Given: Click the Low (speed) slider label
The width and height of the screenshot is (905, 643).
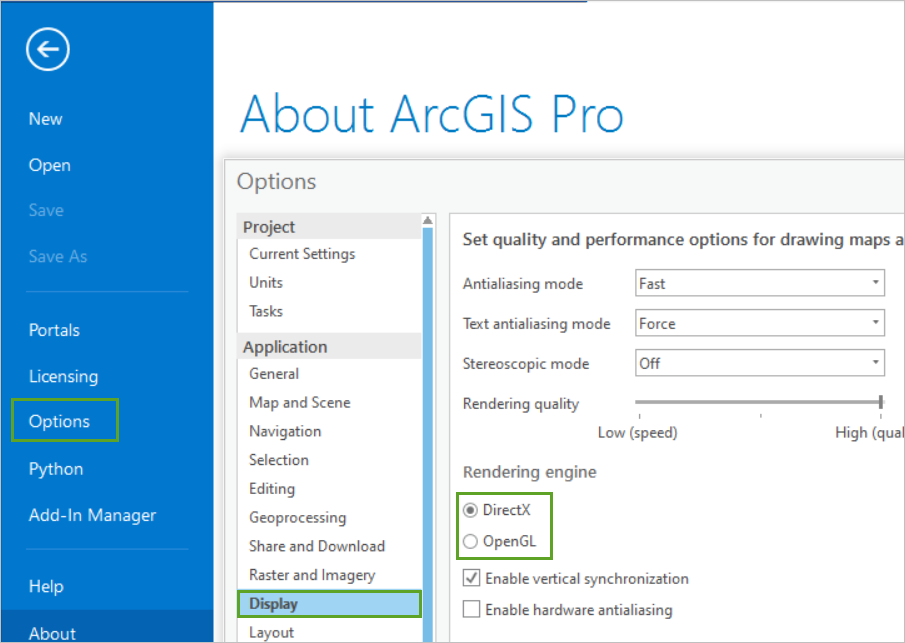Looking at the screenshot, I should [638, 433].
